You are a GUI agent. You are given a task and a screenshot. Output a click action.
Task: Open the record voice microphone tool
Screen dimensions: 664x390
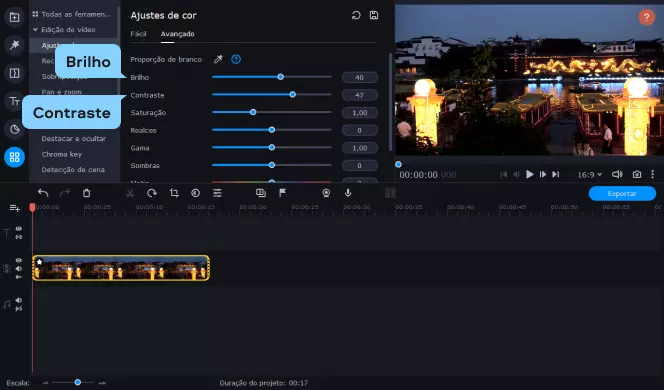coord(348,193)
